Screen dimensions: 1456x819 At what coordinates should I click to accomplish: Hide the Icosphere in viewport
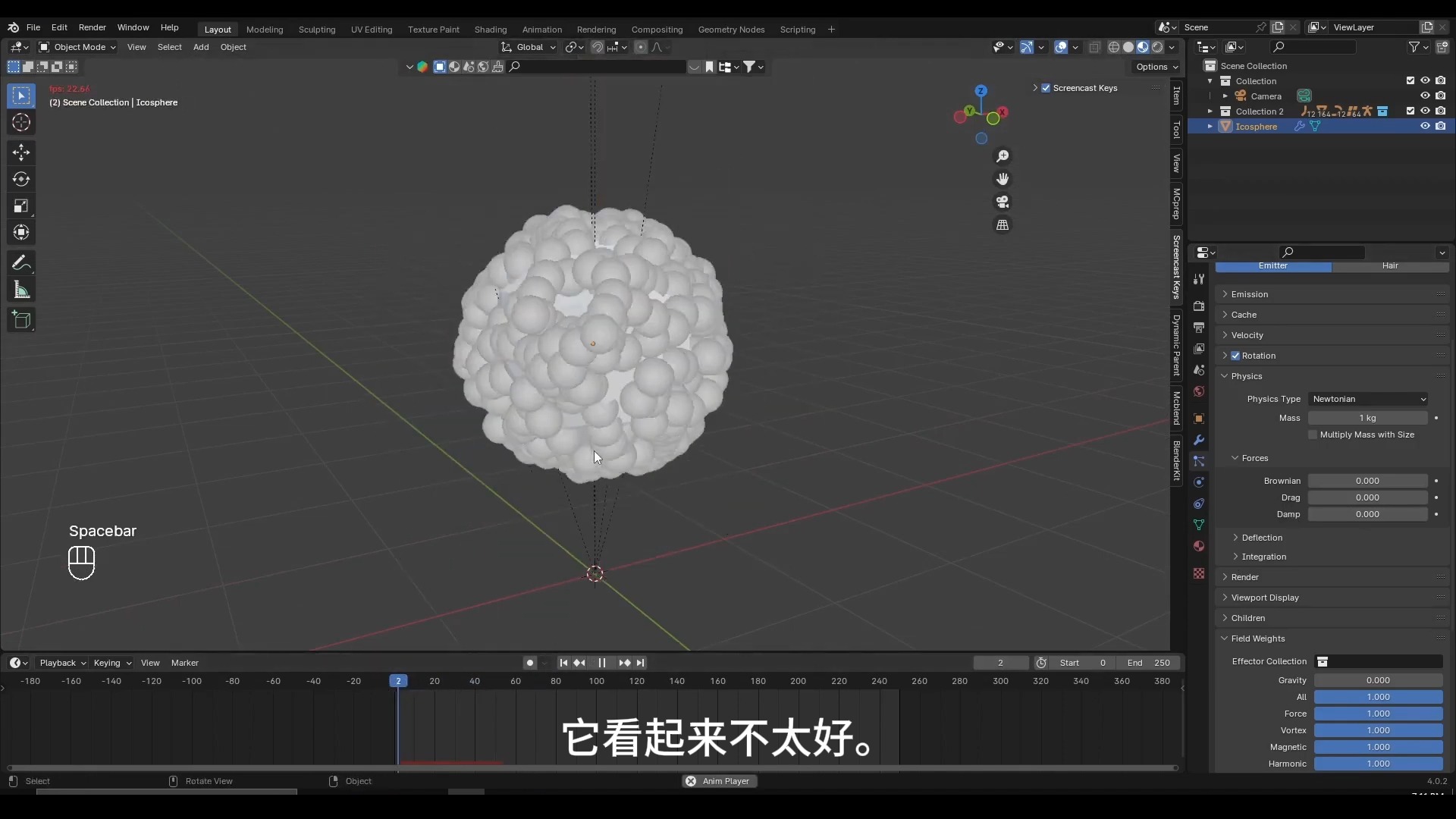click(1425, 126)
